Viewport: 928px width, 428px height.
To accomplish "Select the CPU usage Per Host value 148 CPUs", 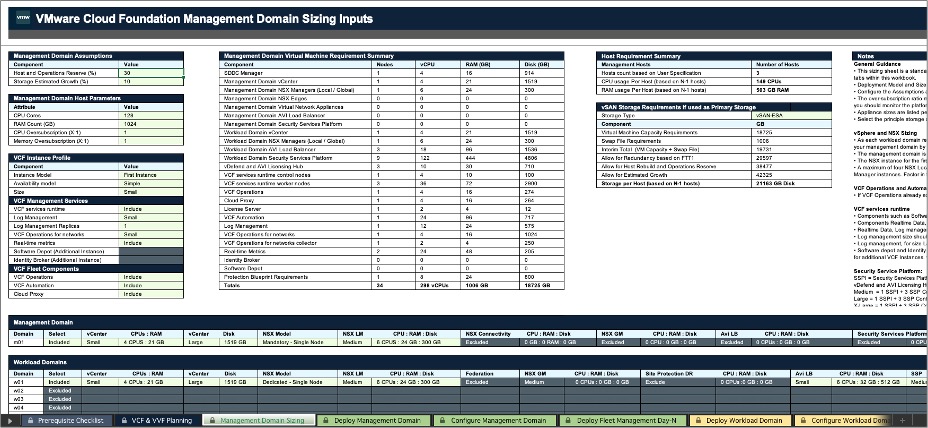I will [x=791, y=81].
